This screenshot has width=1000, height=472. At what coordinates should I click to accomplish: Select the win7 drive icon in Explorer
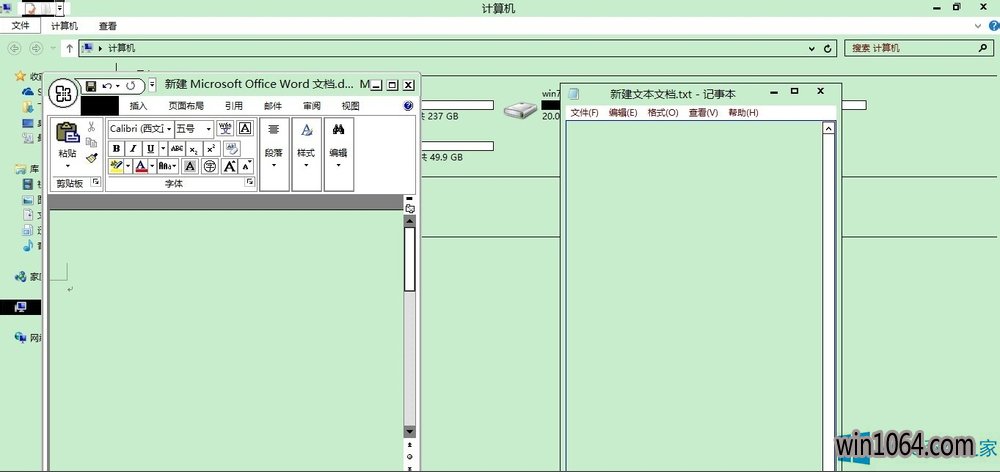click(x=521, y=111)
